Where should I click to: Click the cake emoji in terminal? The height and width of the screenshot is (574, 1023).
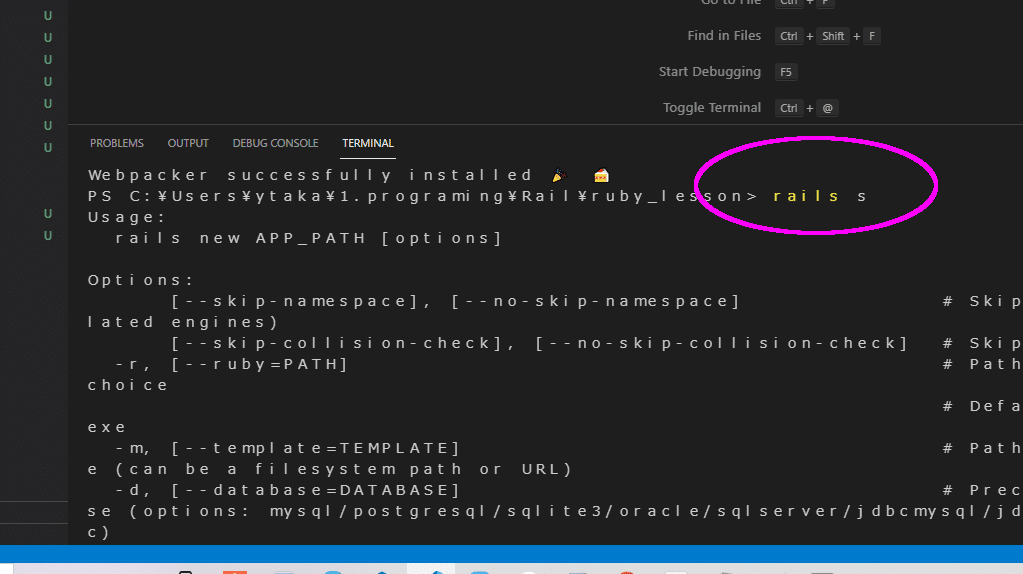click(x=601, y=175)
